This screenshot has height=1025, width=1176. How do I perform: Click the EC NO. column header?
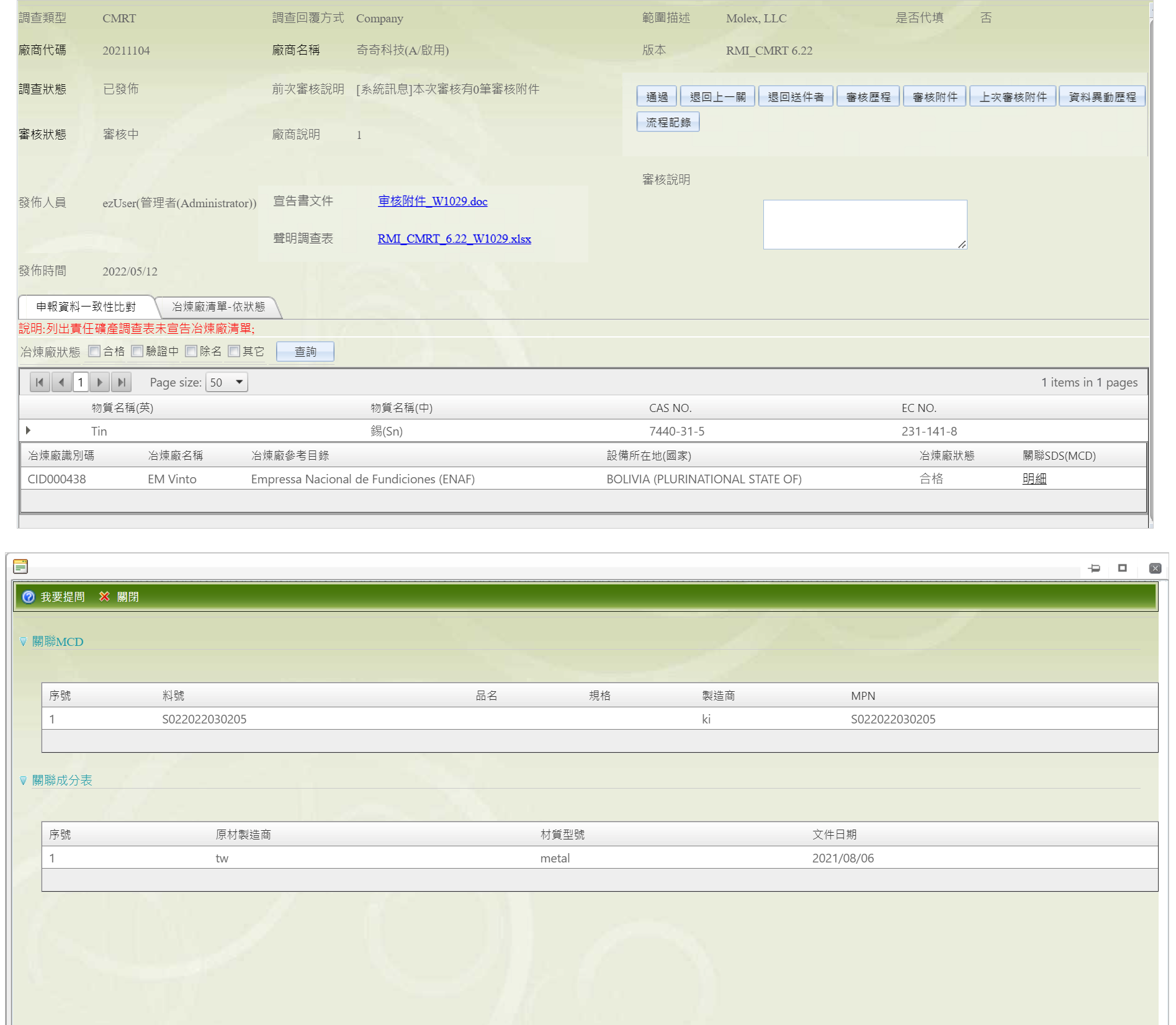click(919, 408)
